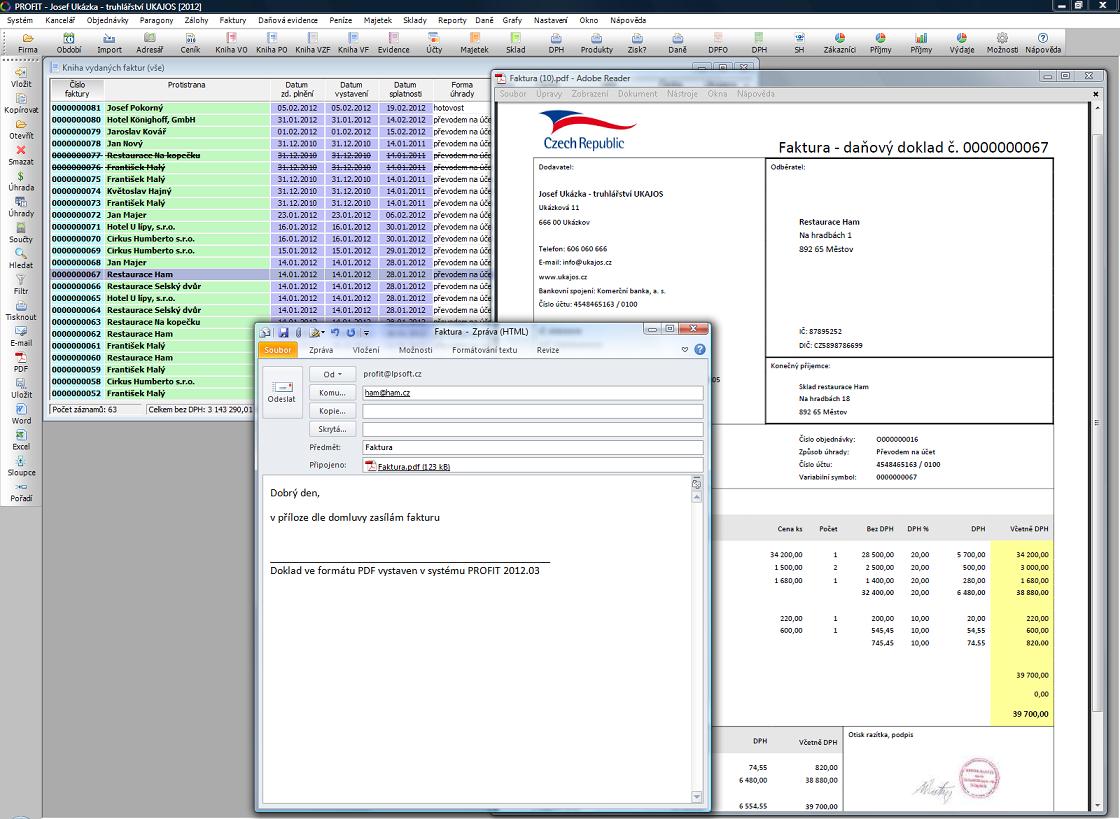Show the Výdaje chart
The height and width of the screenshot is (819, 1120).
961,43
